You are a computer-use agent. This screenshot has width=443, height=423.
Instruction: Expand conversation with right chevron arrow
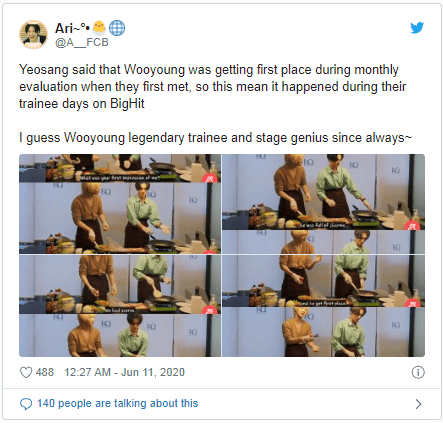tap(418, 404)
